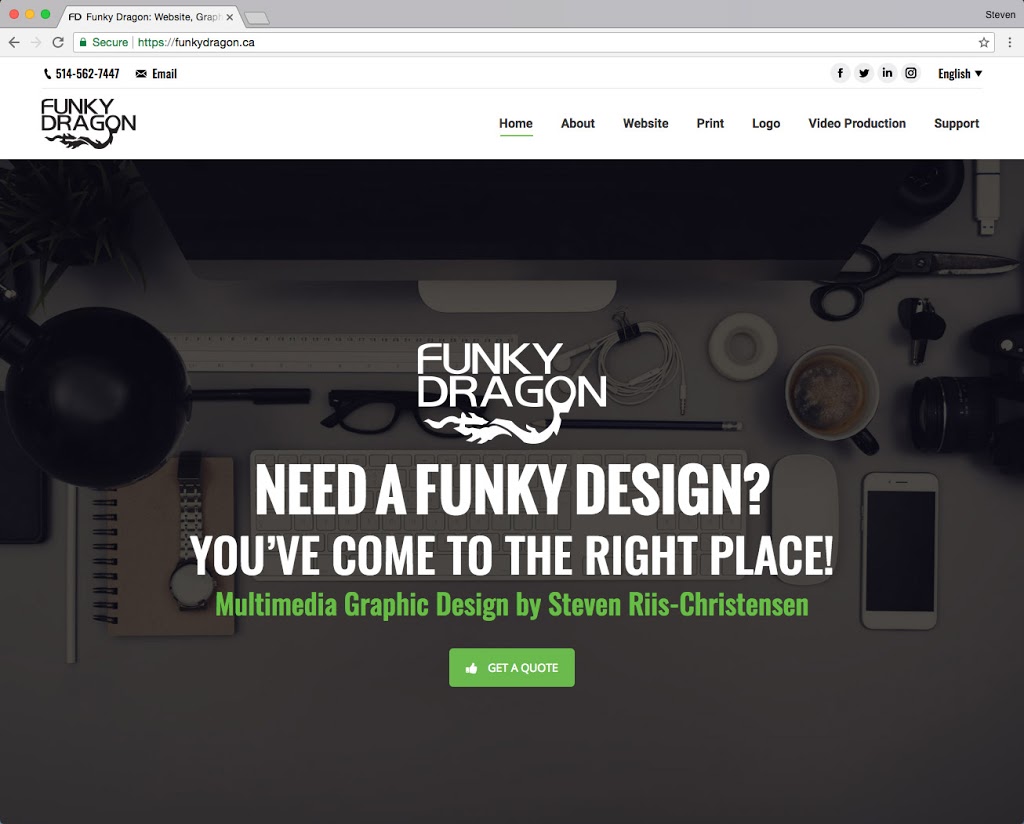Image resolution: width=1024 pixels, height=824 pixels.
Task: Click the Secure label in the address bar
Action: pos(110,42)
